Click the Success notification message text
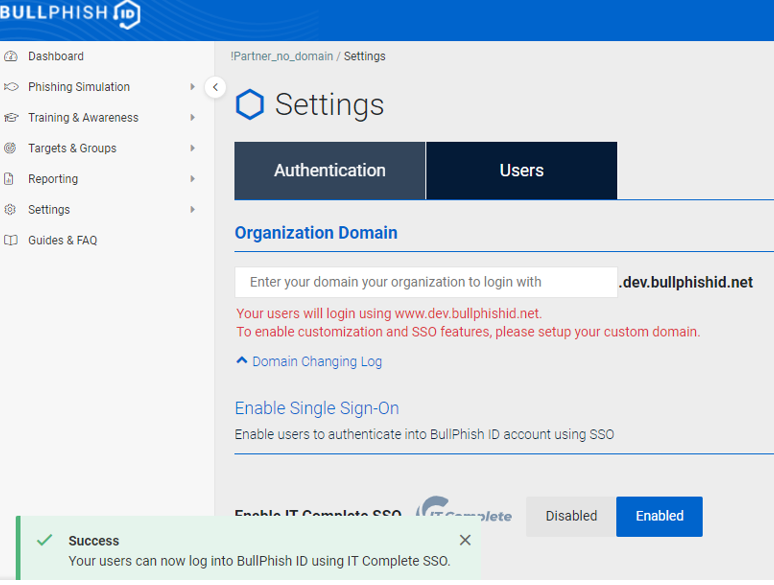Screen dimensions: 774x585 click(260, 561)
